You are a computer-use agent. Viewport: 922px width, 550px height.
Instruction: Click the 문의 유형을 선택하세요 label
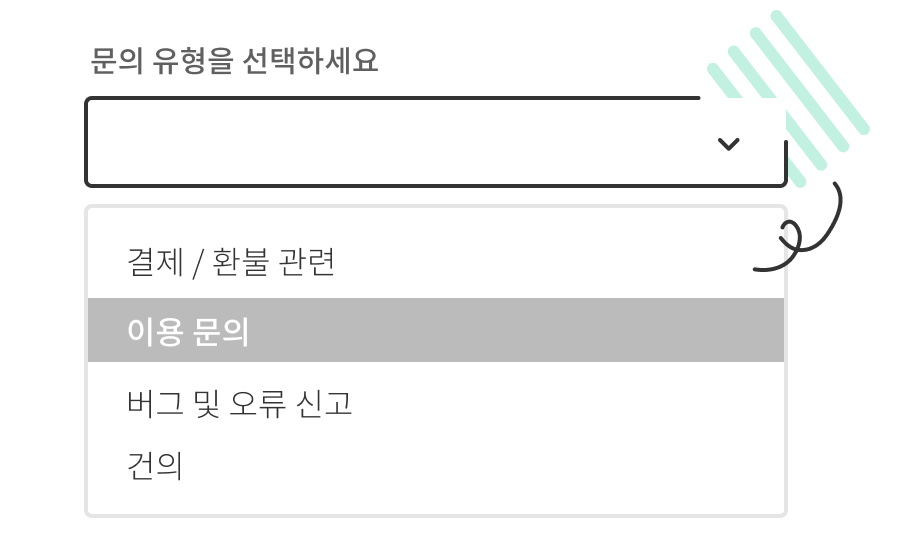coord(234,61)
